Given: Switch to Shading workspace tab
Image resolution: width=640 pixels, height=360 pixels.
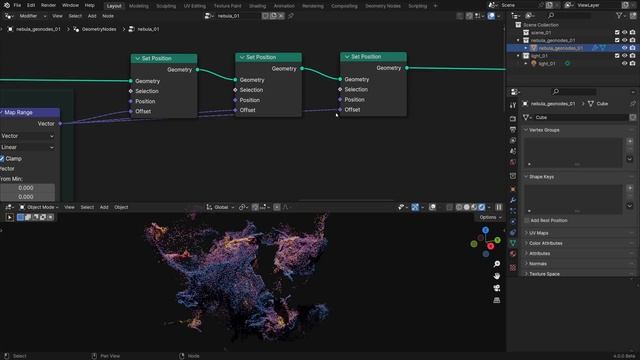Looking at the screenshot, I should [x=257, y=6].
